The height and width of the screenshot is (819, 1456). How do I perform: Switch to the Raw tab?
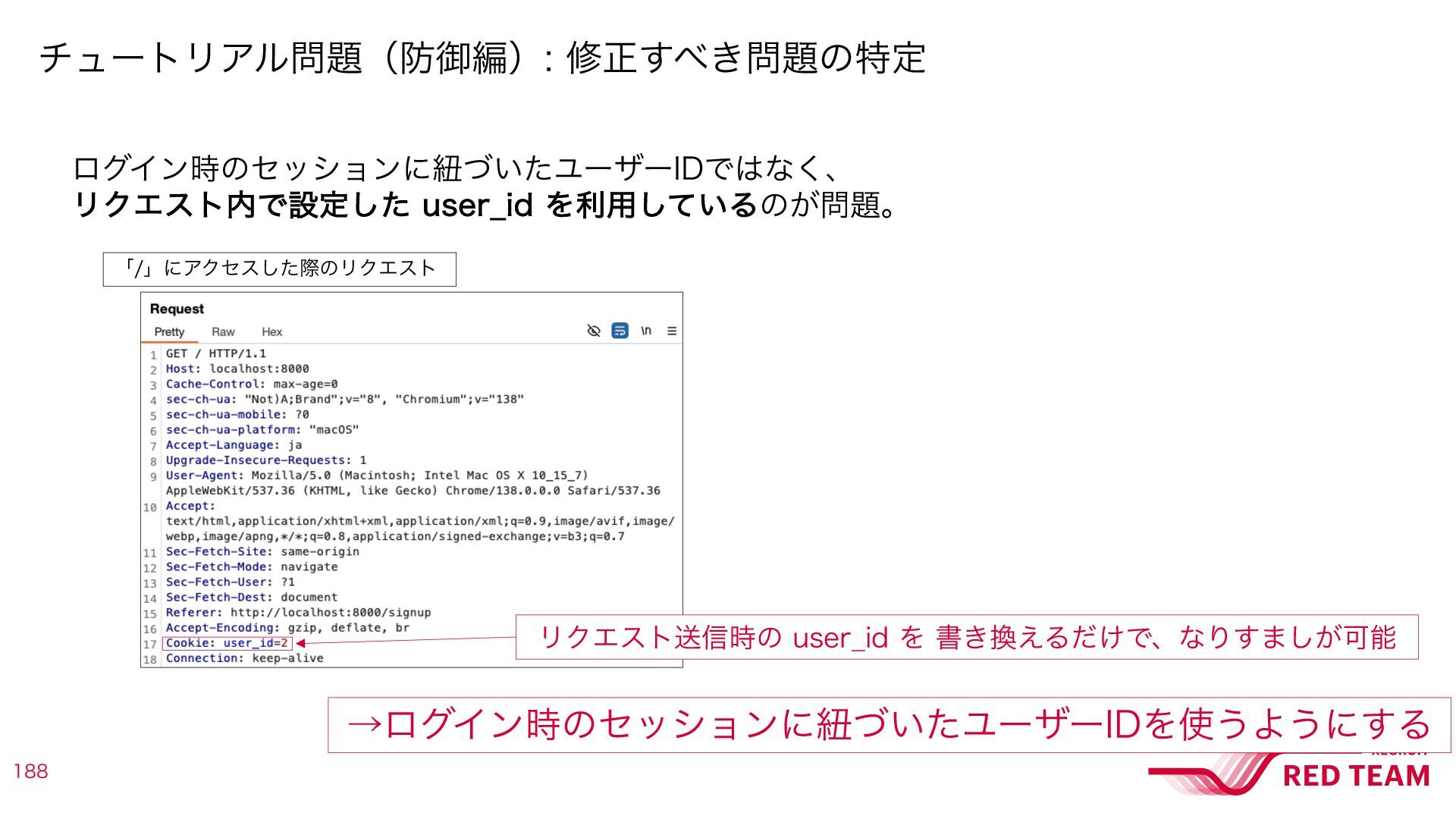[x=223, y=332]
